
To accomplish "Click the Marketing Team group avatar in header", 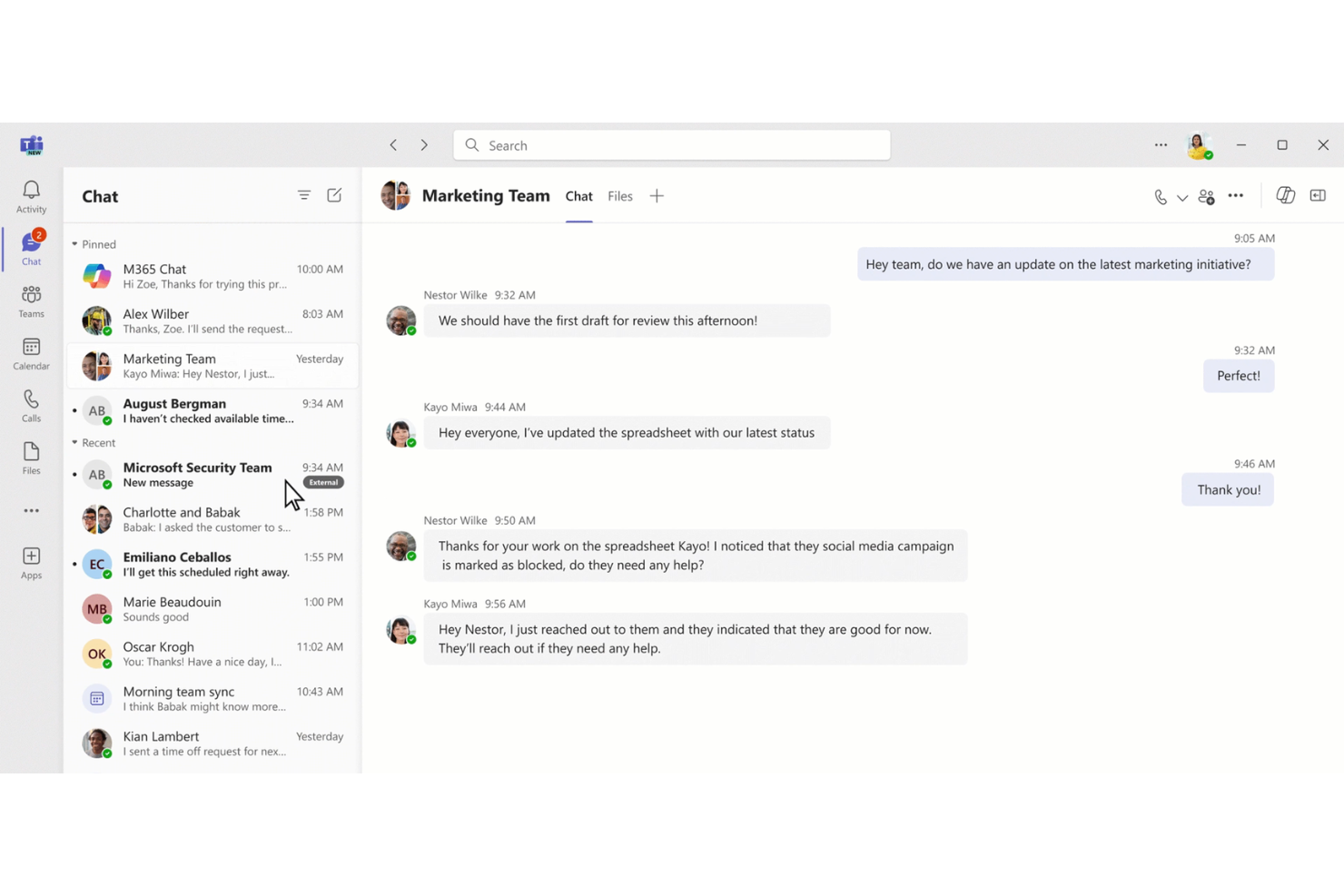I will [396, 195].
